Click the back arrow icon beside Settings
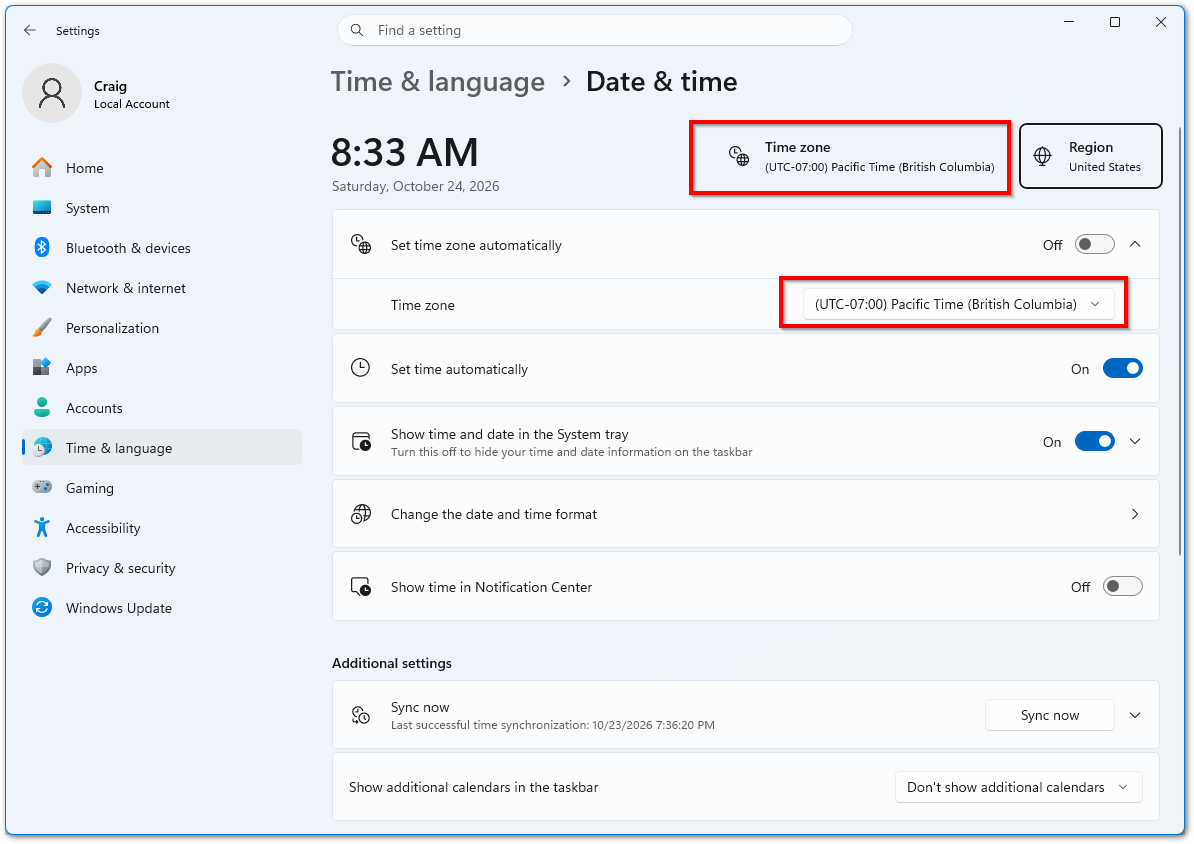1194x844 pixels. pos(30,30)
